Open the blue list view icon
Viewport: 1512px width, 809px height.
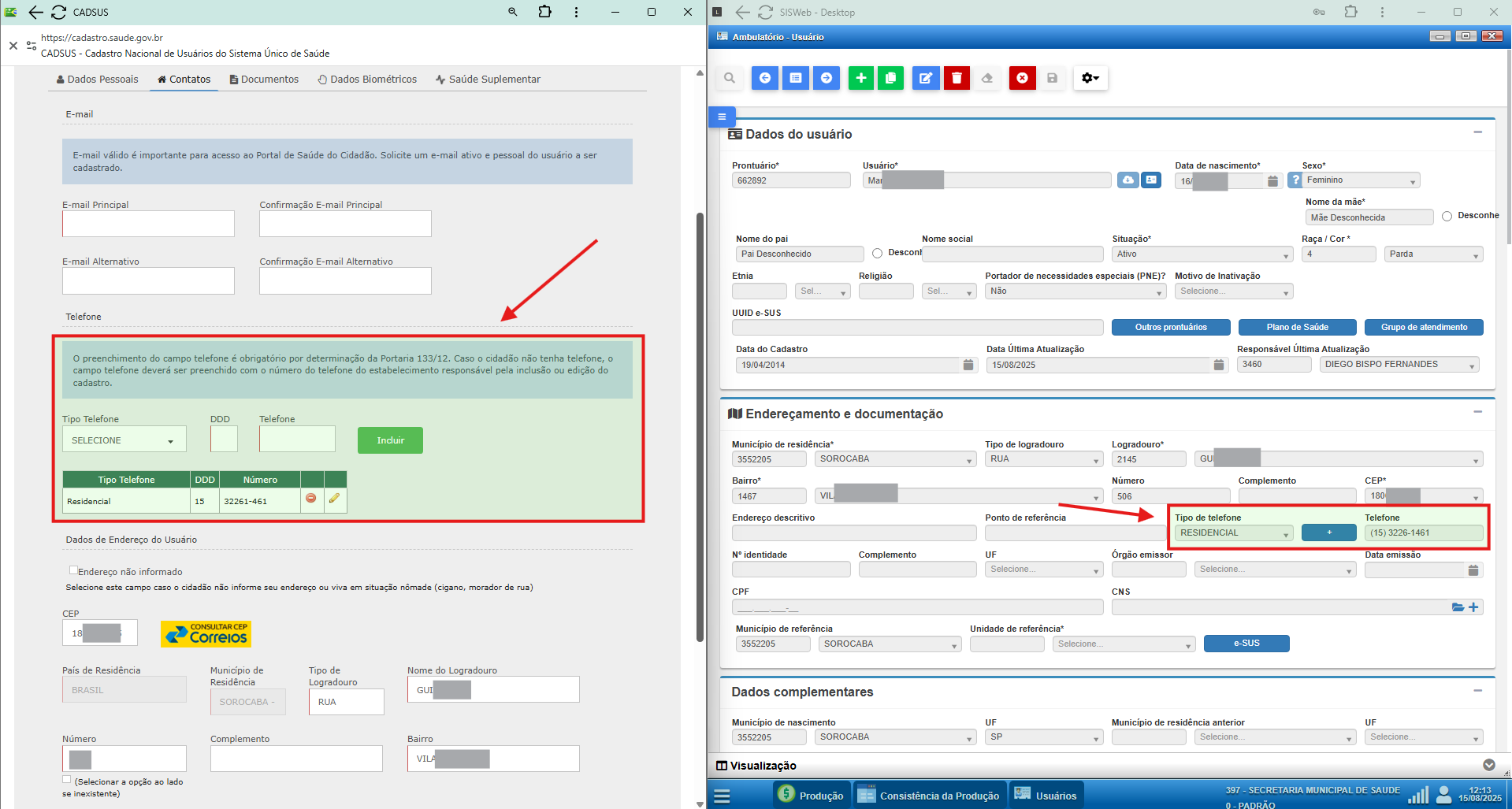(795, 78)
